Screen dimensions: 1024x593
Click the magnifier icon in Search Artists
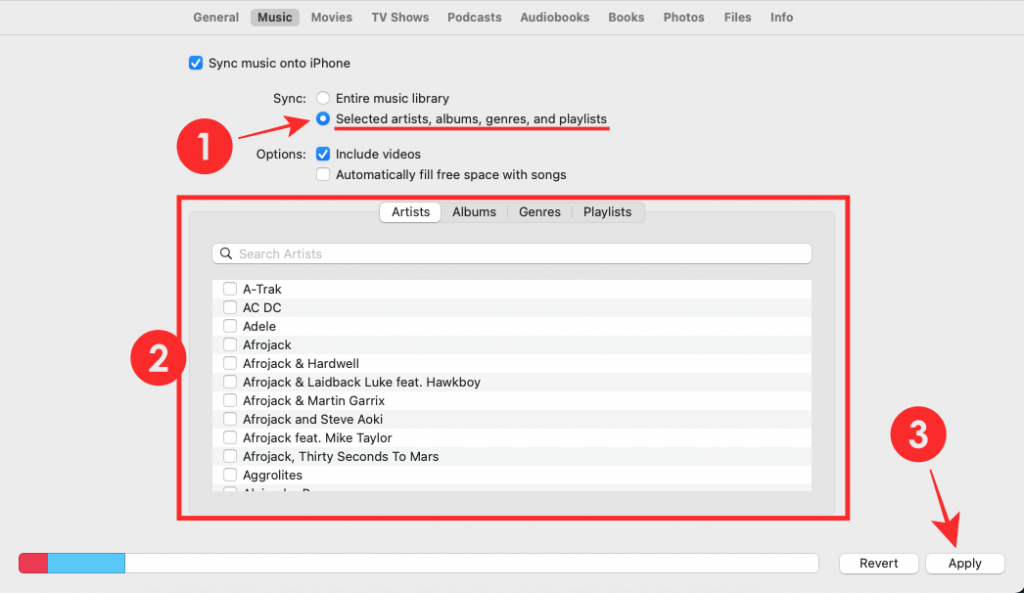pos(226,254)
